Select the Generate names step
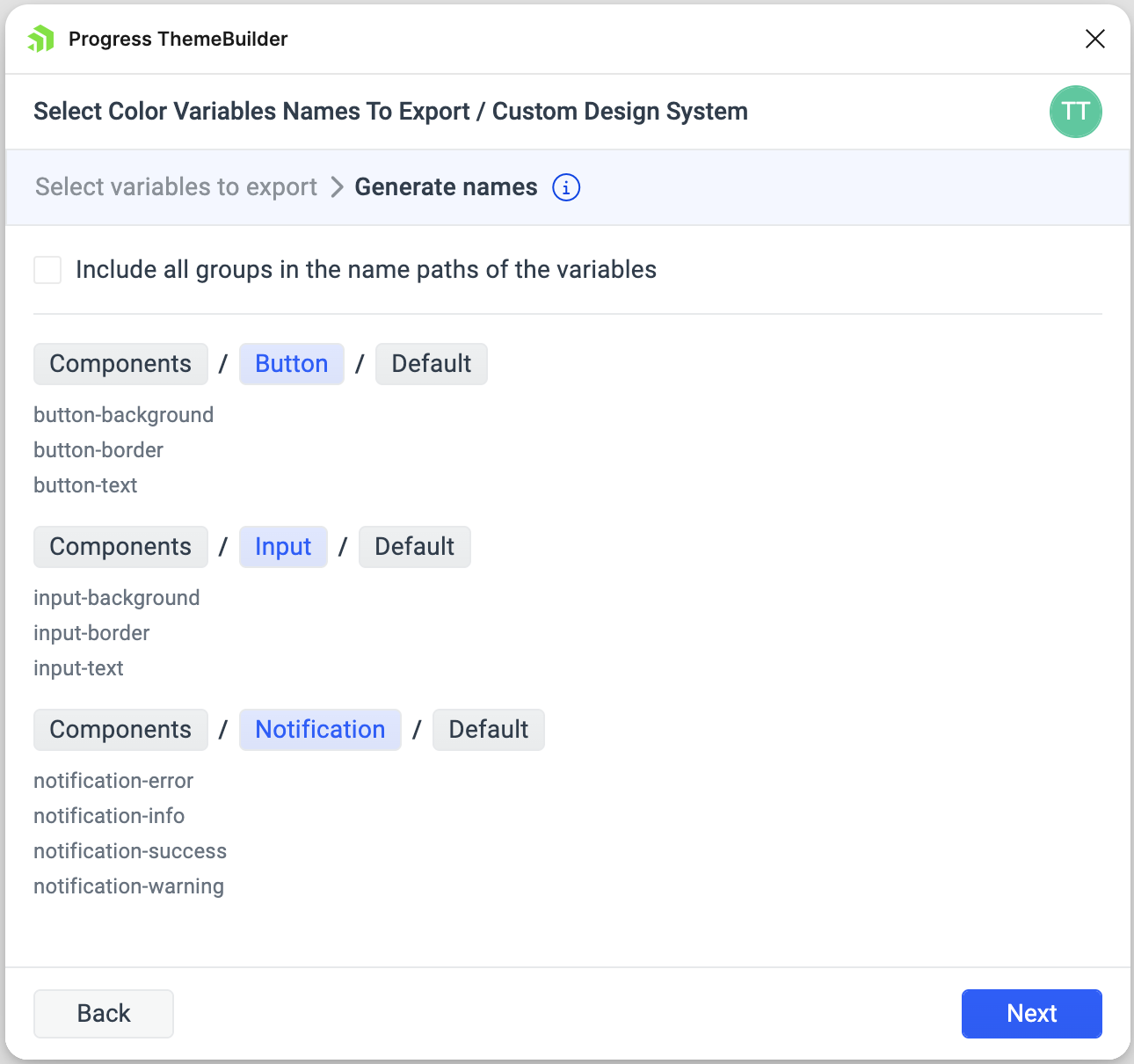 click(x=446, y=187)
